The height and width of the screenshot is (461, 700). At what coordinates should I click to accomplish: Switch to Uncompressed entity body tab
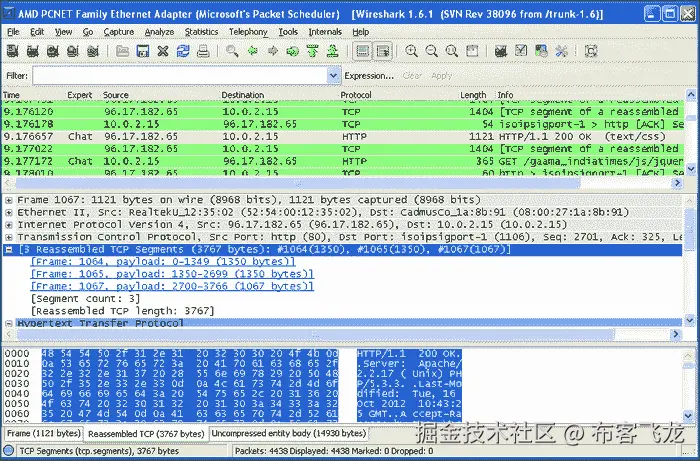289,433
